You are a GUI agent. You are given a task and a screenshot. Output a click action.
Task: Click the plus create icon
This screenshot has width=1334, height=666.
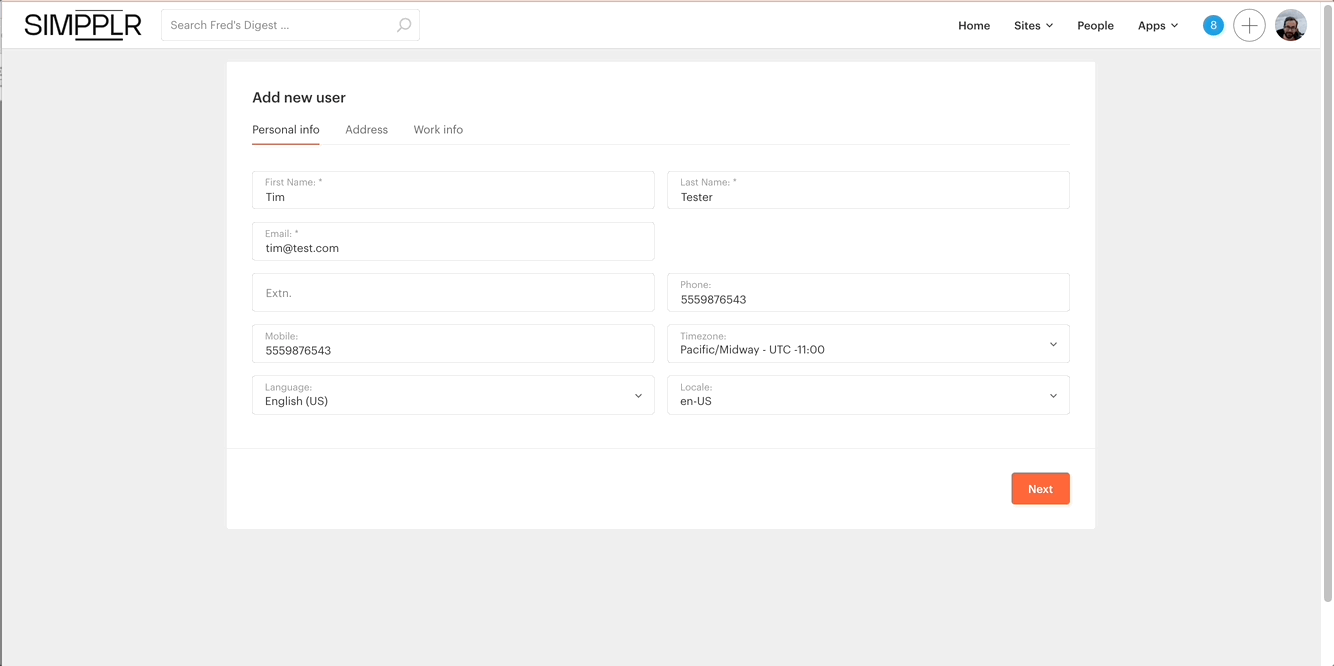point(1249,25)
